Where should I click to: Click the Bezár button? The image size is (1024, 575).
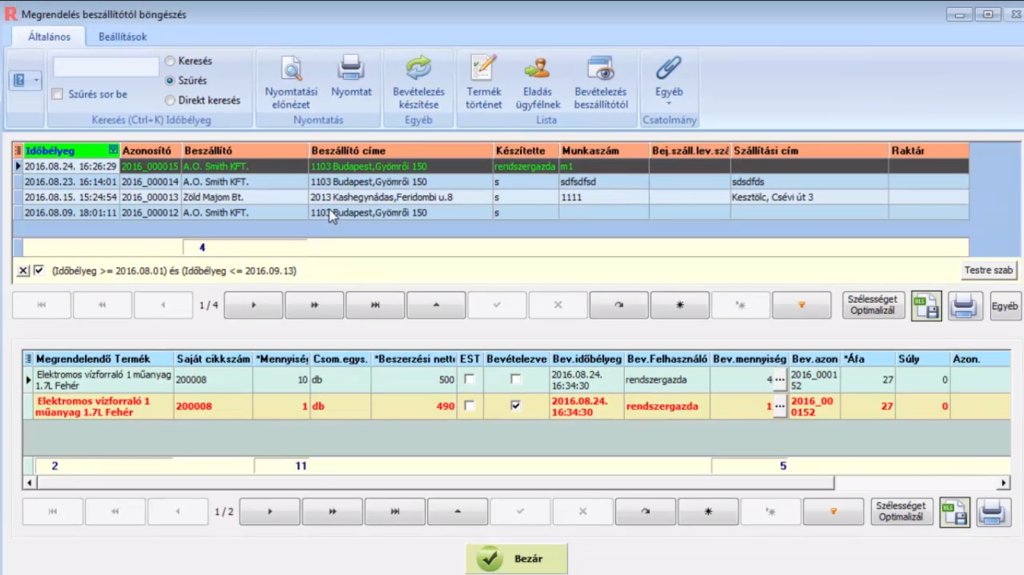click(517, 559)
